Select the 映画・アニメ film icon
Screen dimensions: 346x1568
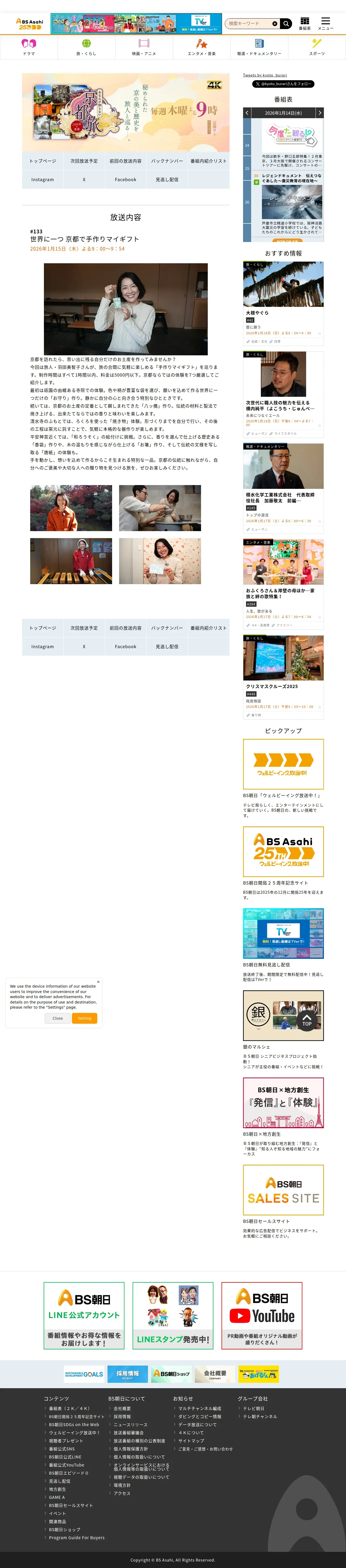[144, 44]
